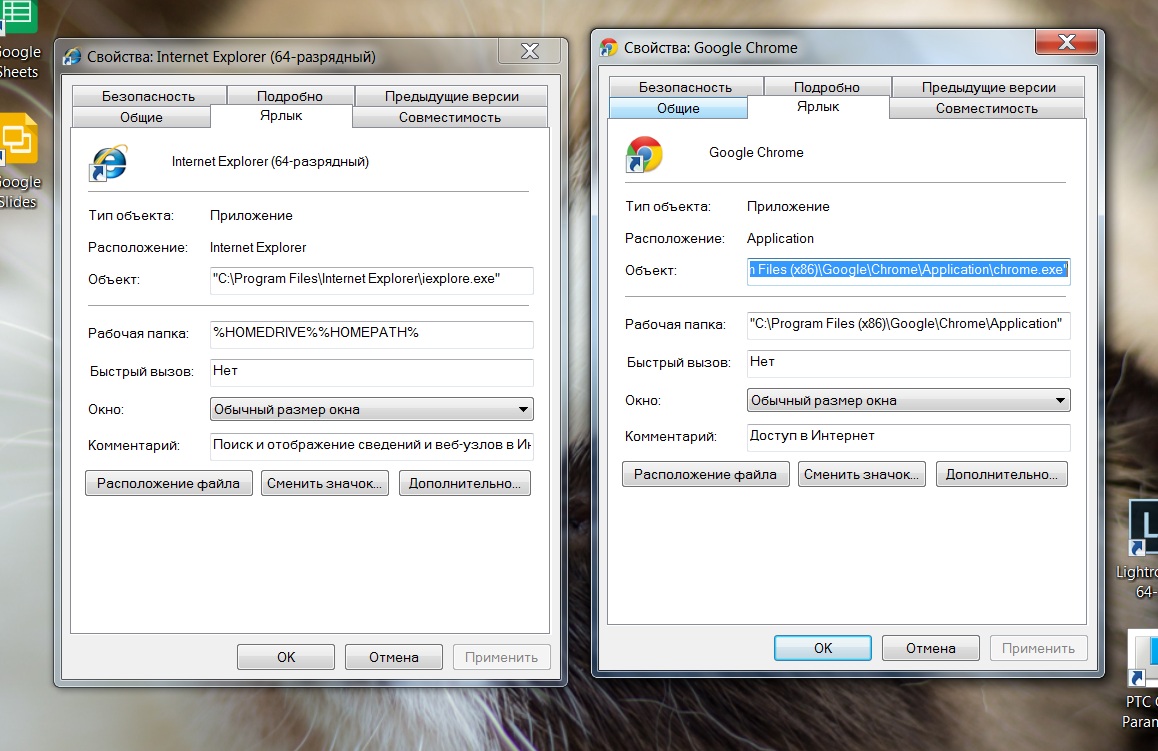This screenshot has width=1158, height=751.
Task: Open Предыдущие версии tab in Internet Explorer window
Action: coord(451,96)
